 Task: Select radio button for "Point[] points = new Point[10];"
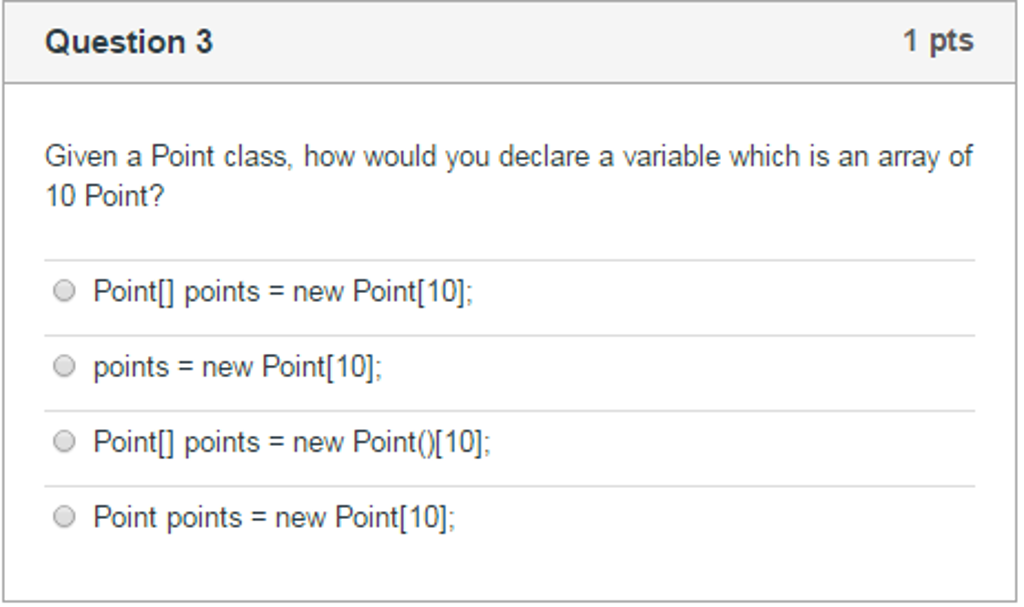tap(64, 289)
